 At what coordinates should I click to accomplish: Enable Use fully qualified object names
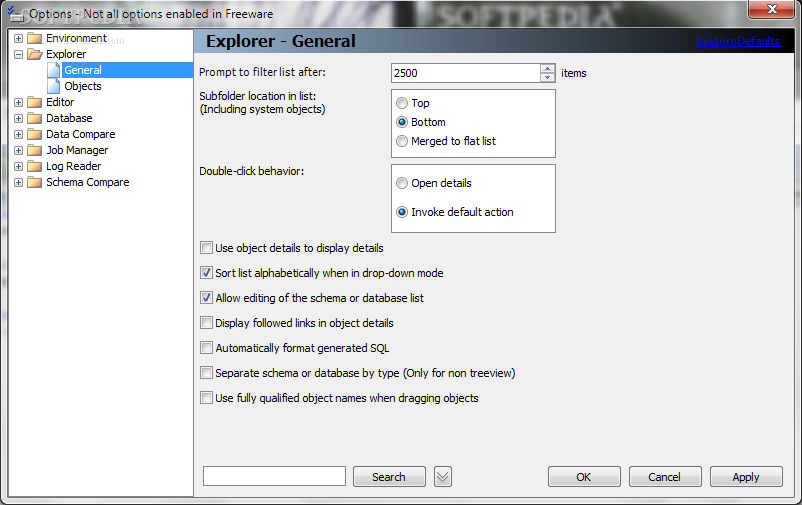(x=206, y=398)
